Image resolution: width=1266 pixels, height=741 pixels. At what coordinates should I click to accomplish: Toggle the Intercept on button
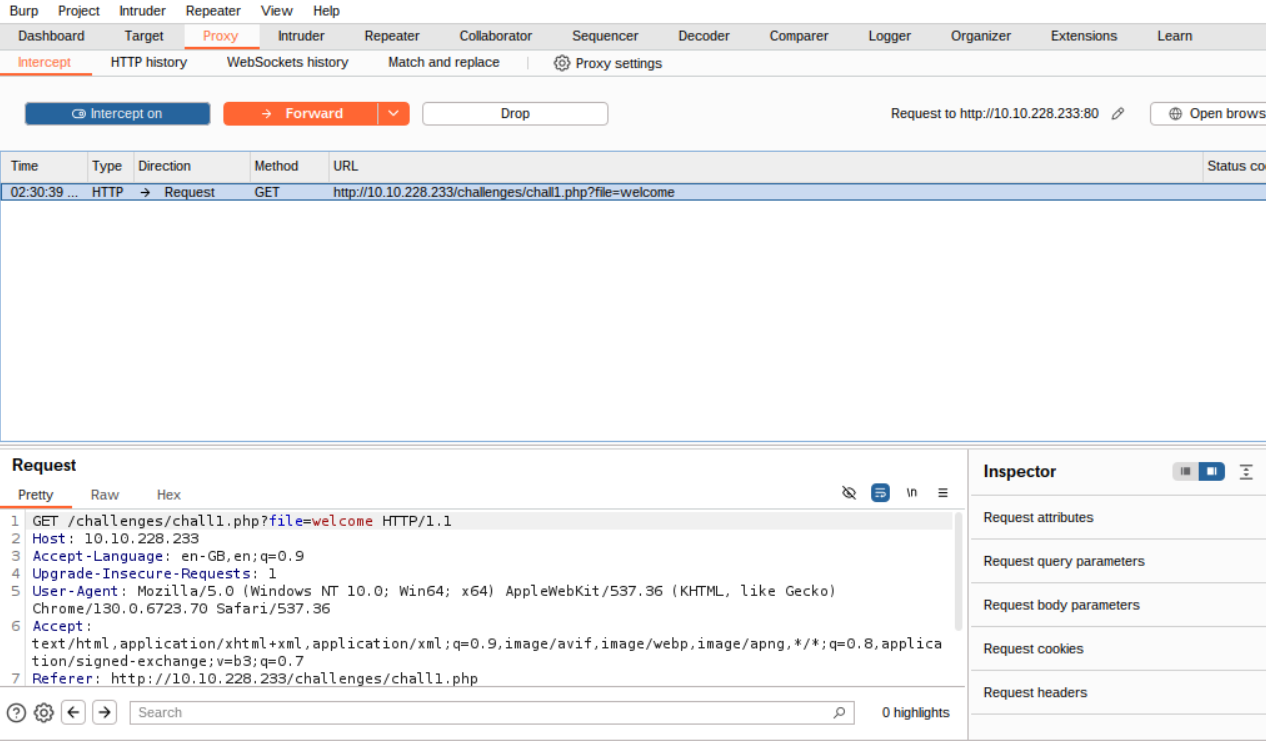pos(118,114)
